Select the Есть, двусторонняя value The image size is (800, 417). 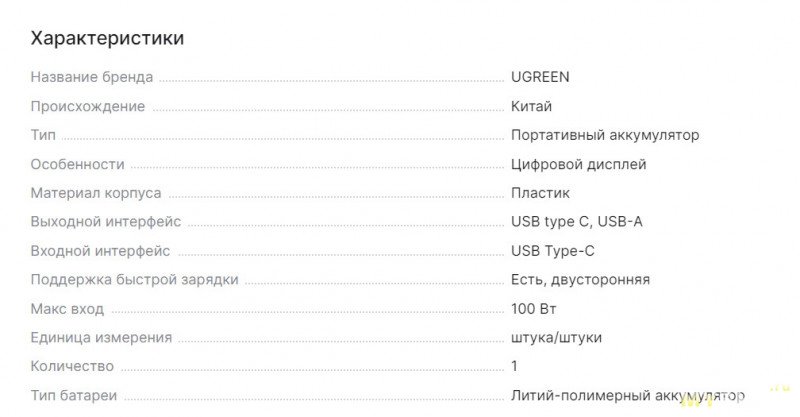pyautogui.click(x=580, y=280)
